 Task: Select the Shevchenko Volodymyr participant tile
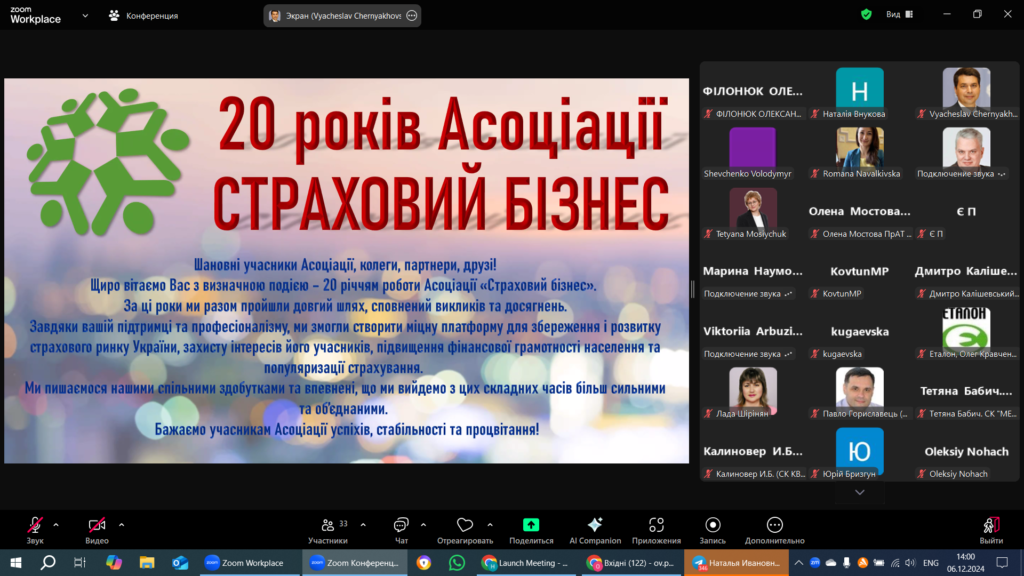pos(753,153)
